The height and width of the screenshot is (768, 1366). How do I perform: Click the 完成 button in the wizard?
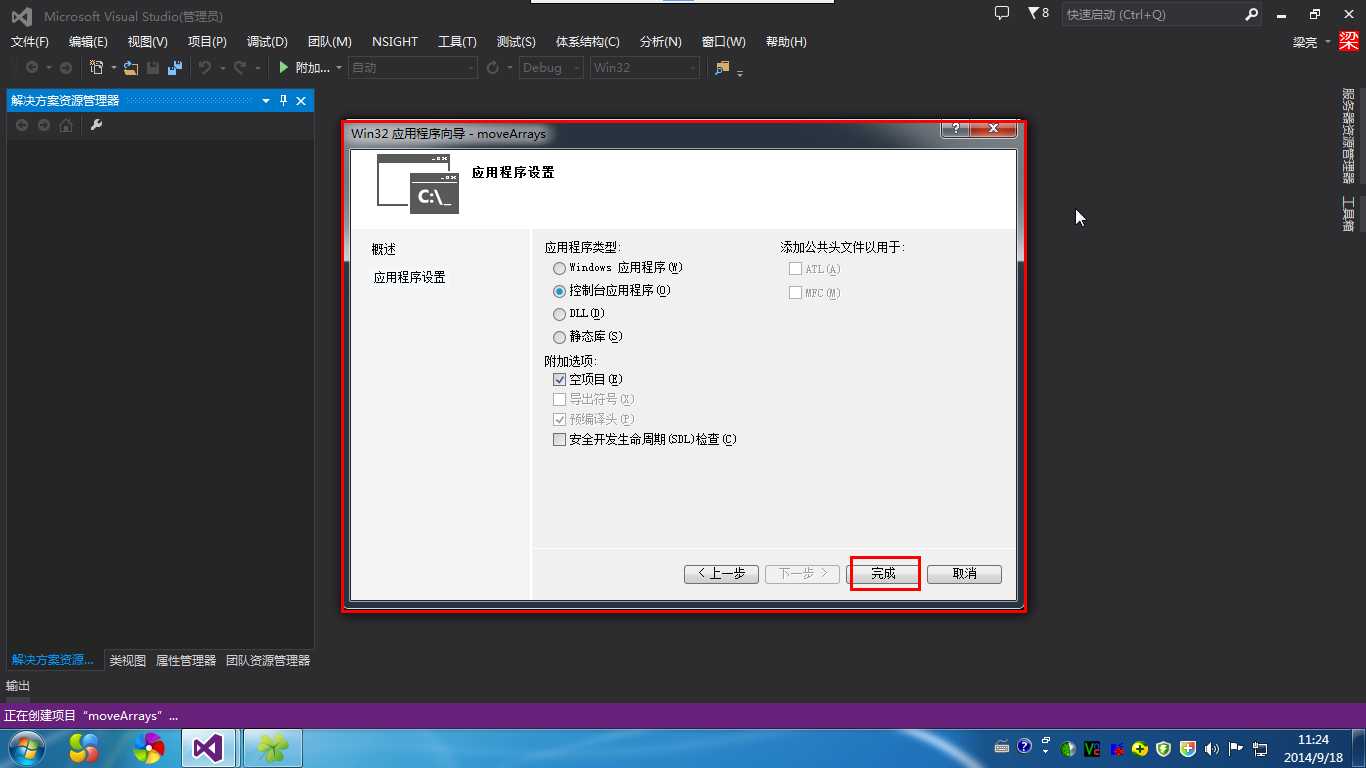(x=883, y=574)
